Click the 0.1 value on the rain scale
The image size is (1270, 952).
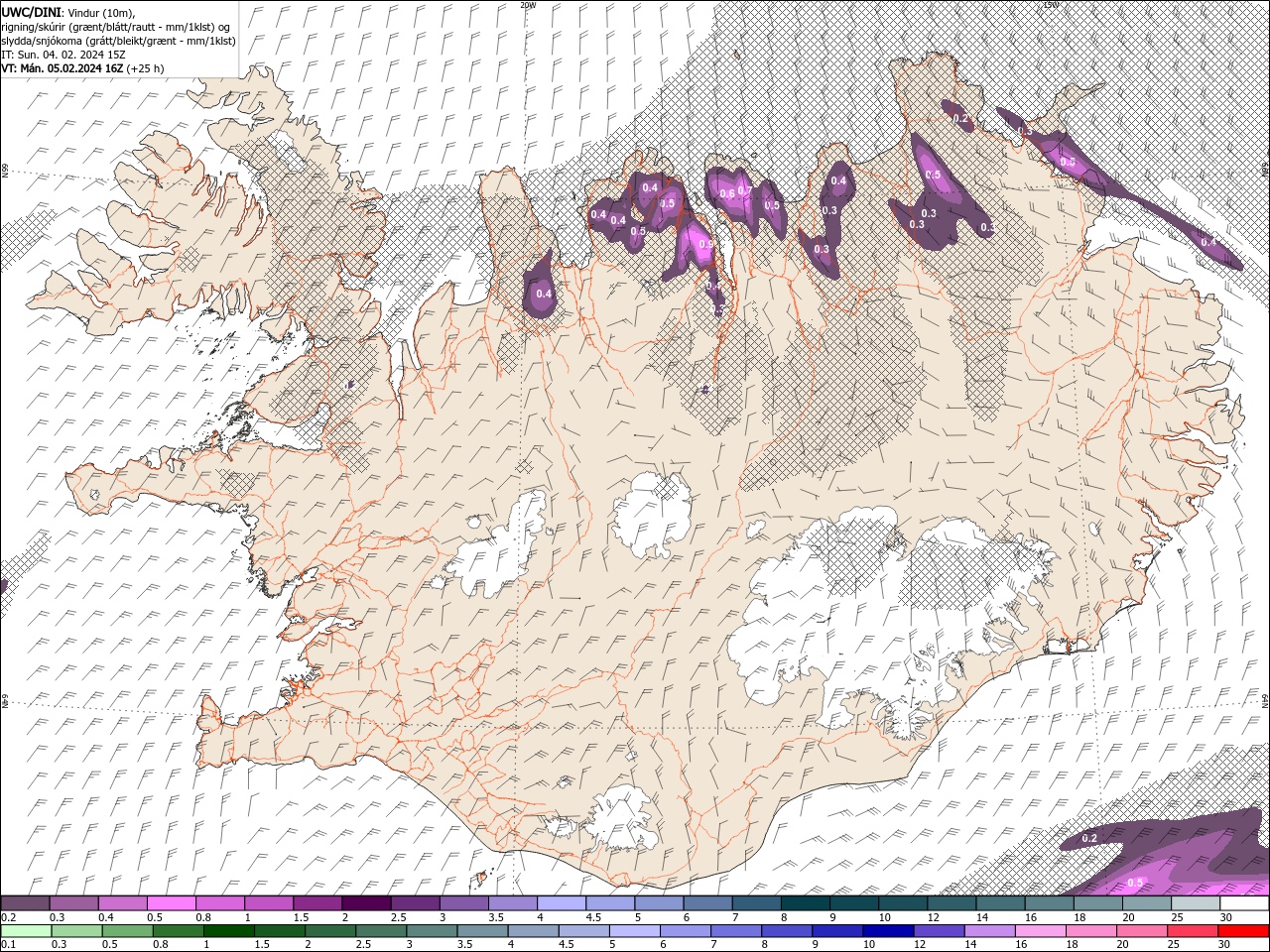point(7,944)
